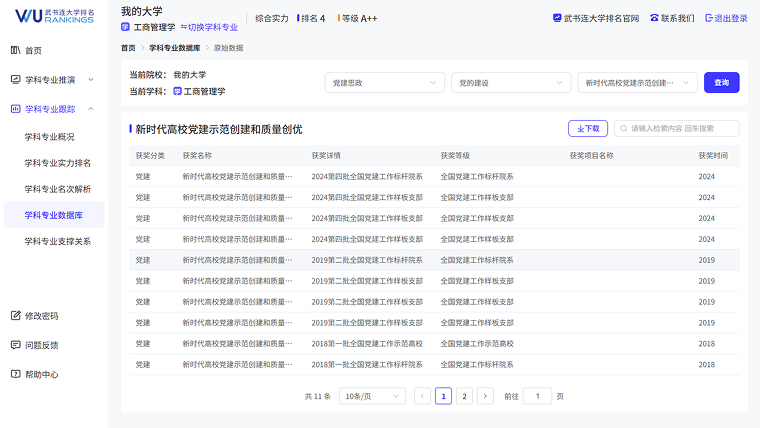
Task: Click the 问题反馈 message icon
Action: click(x=16, y=345)
